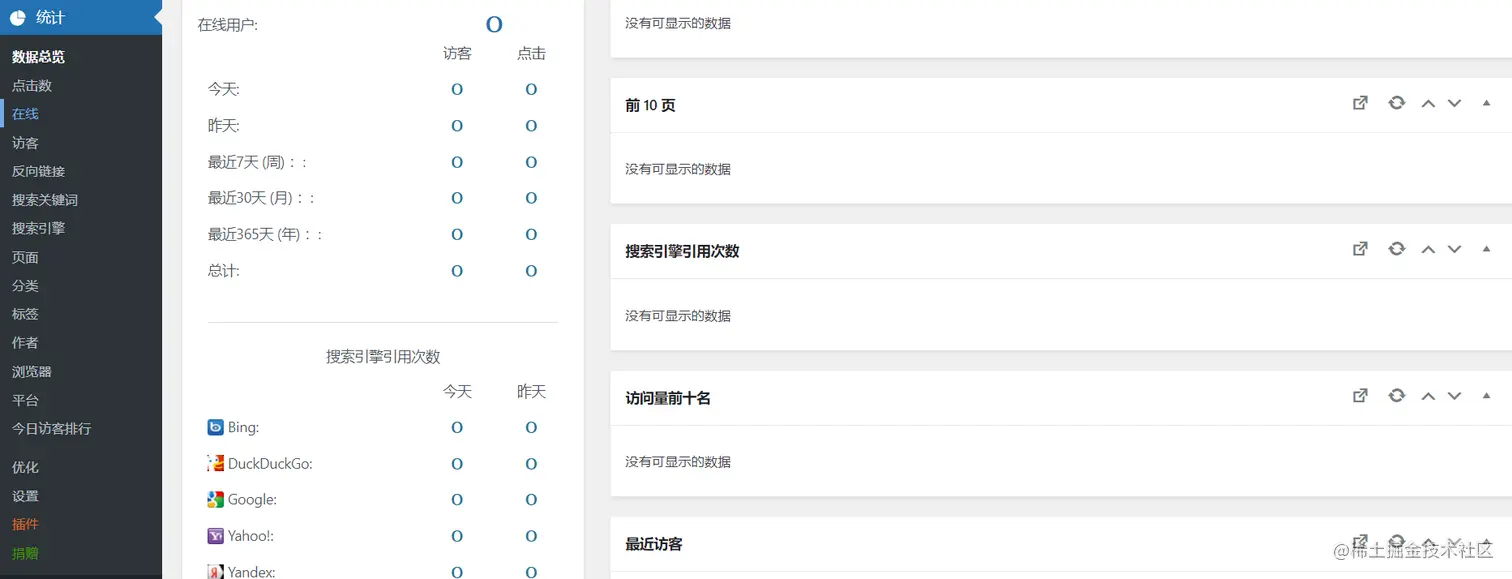Click Bing's 今天 referral count

tap(457, 427)
